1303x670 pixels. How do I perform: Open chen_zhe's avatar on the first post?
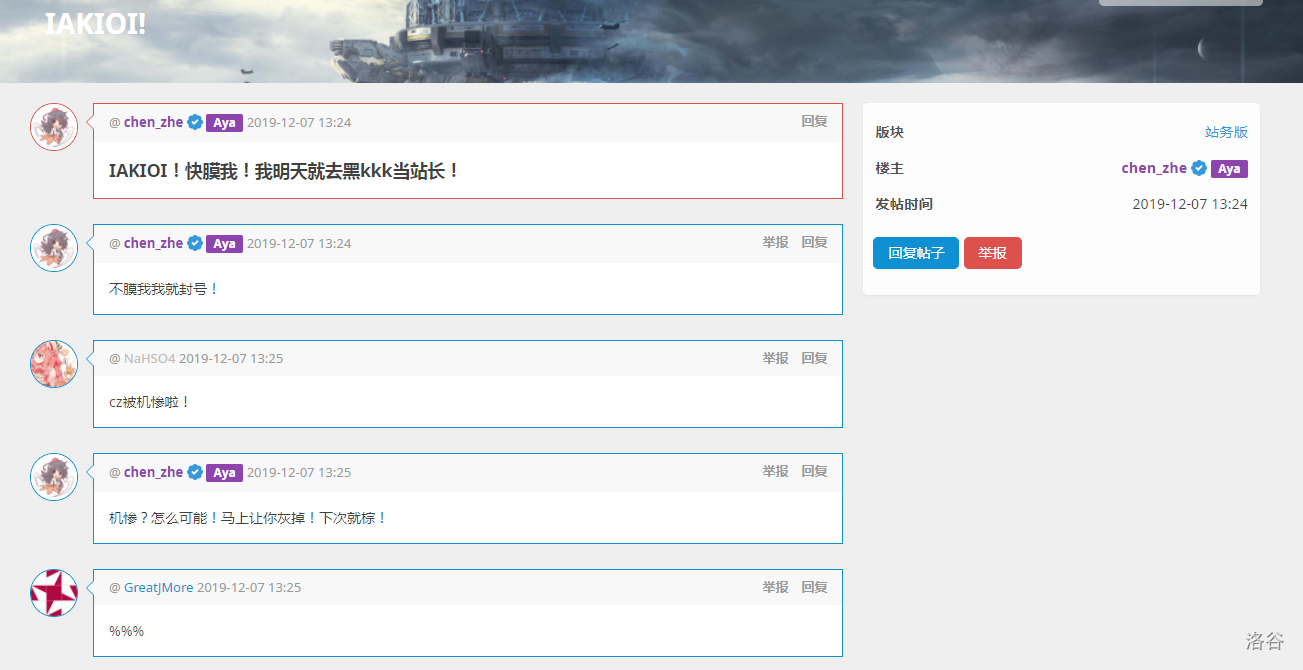click(x=54, y=127)
